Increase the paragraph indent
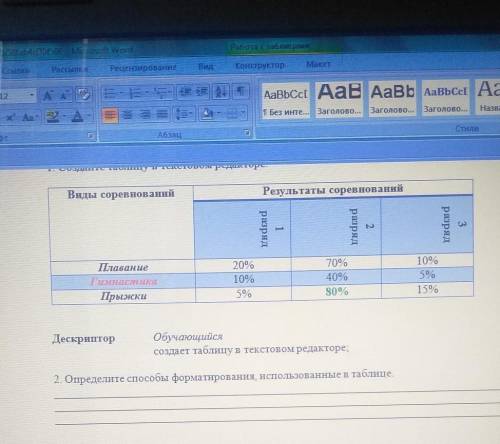This screenshot has height=444, width=500. [202, 91]
